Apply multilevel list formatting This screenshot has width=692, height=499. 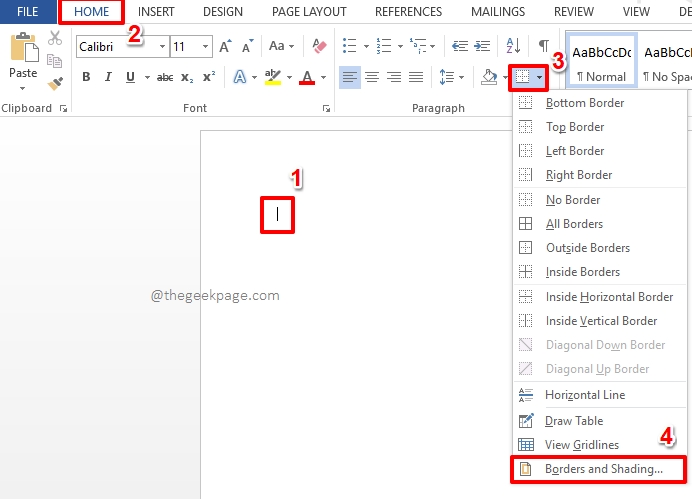[418, 45]
